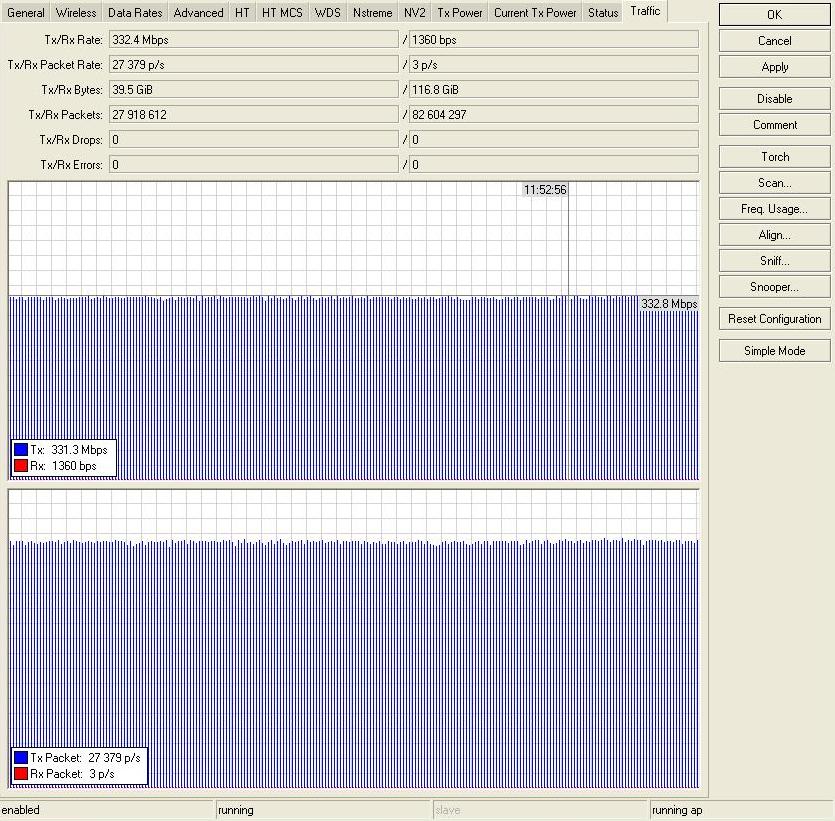Screen dimensions: 835x821
Task: Open the Scan tool
Action: tap(773, 182)
